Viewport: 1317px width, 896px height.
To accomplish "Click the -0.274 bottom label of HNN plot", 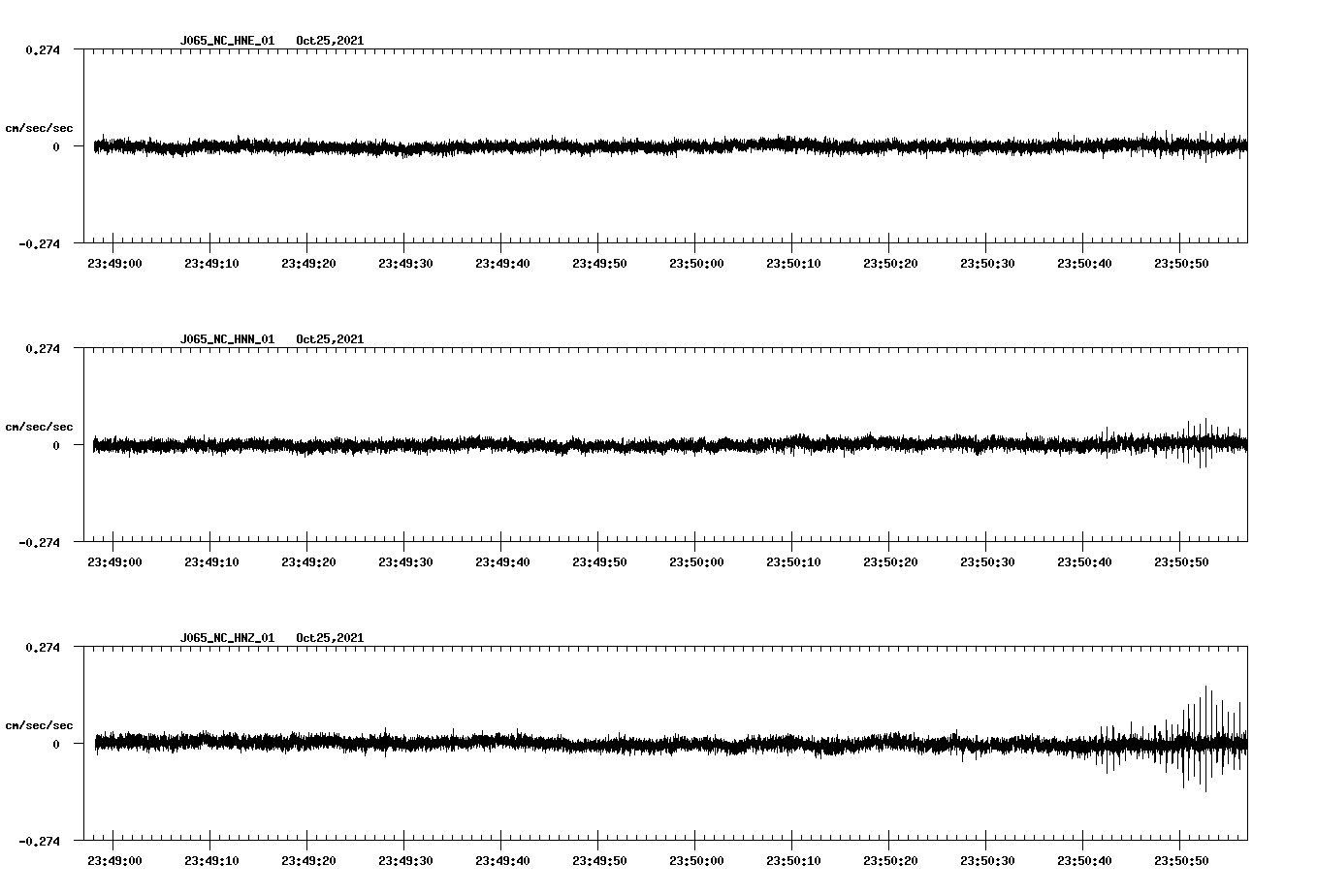I will 39,542.
